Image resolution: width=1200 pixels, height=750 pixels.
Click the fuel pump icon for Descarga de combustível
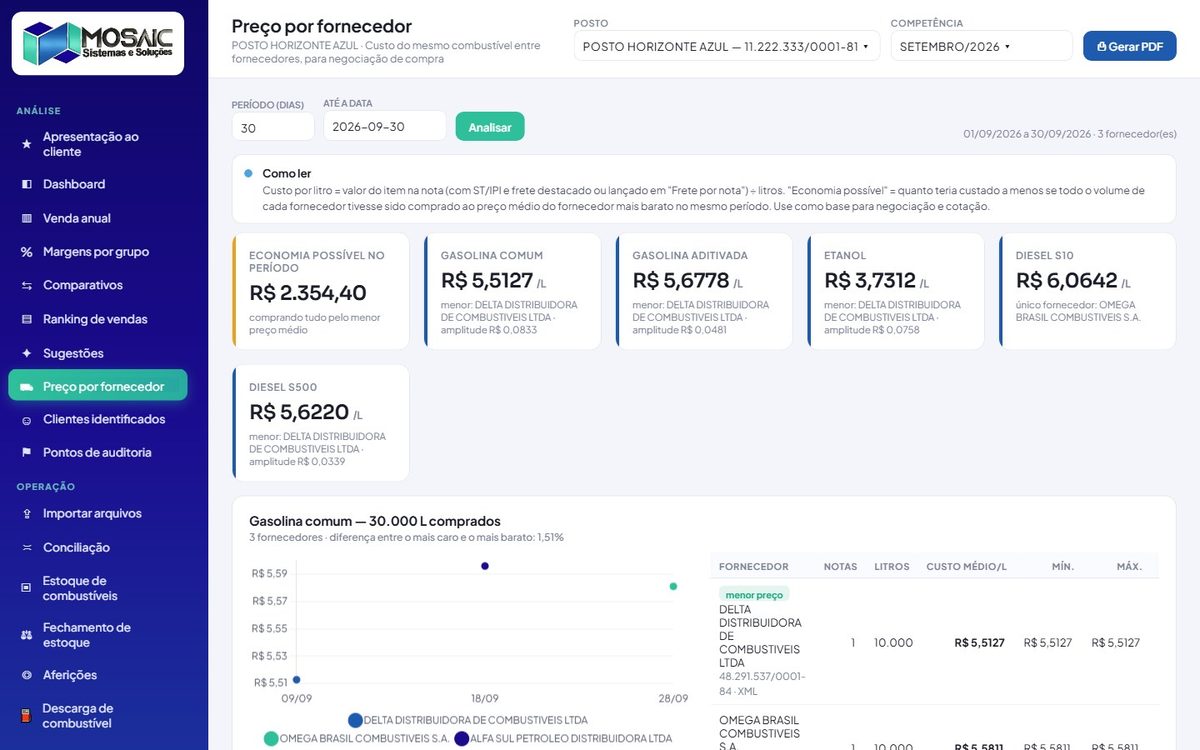[x=27, y=716]
